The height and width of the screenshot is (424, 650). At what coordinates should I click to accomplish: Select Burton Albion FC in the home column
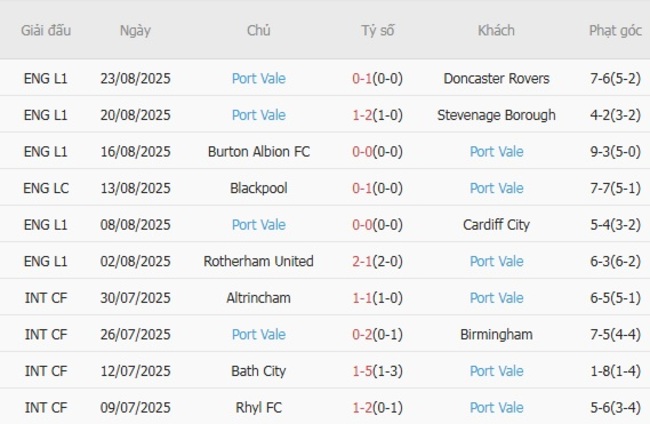click(x=259, y=152)
